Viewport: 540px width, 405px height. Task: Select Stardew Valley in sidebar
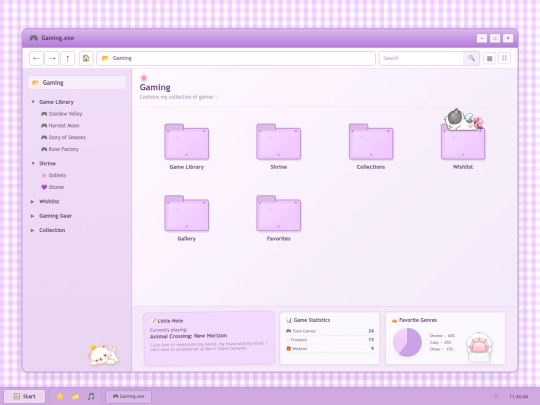coord(62,114)
